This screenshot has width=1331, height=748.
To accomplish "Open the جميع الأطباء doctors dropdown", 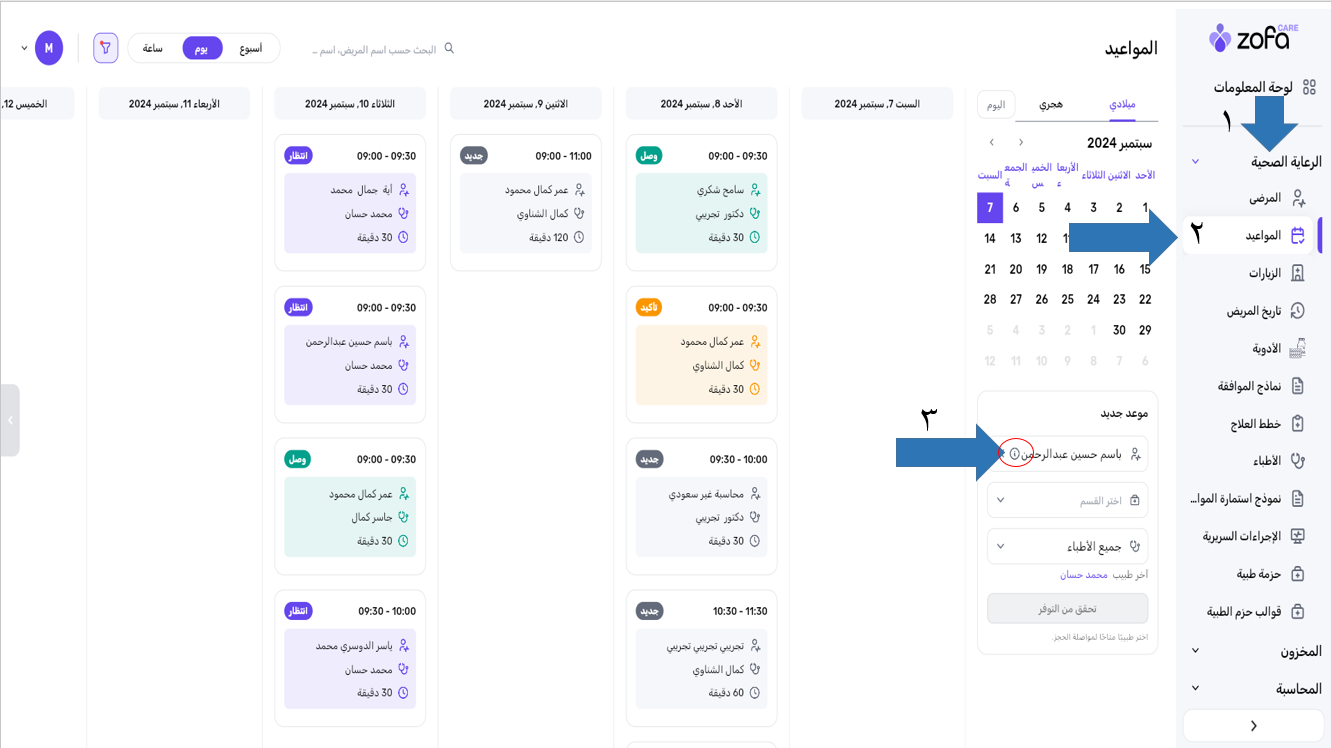I will 1067,547.
